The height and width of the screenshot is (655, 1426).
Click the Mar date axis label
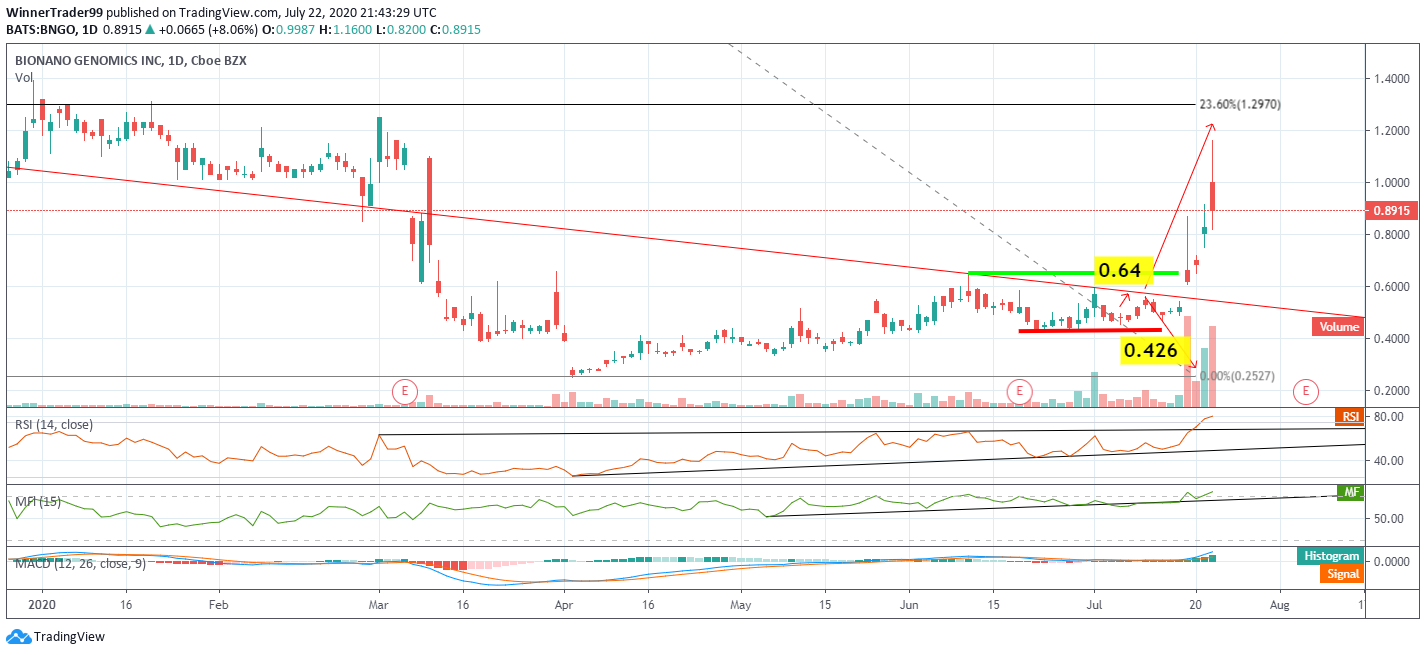pos(378,605)
